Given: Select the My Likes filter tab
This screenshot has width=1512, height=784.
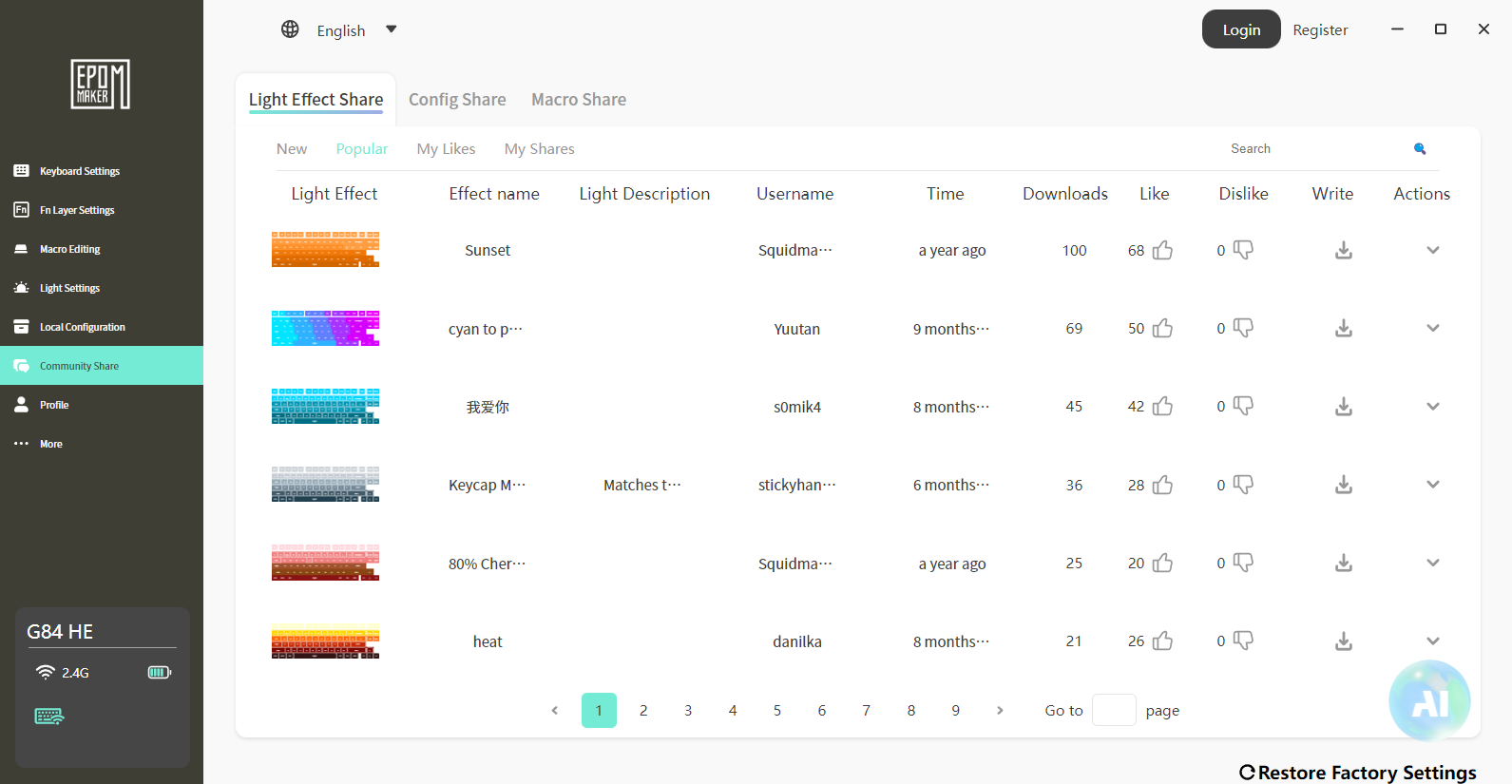Looking at the screenshot, I should (x=446, y=149).
